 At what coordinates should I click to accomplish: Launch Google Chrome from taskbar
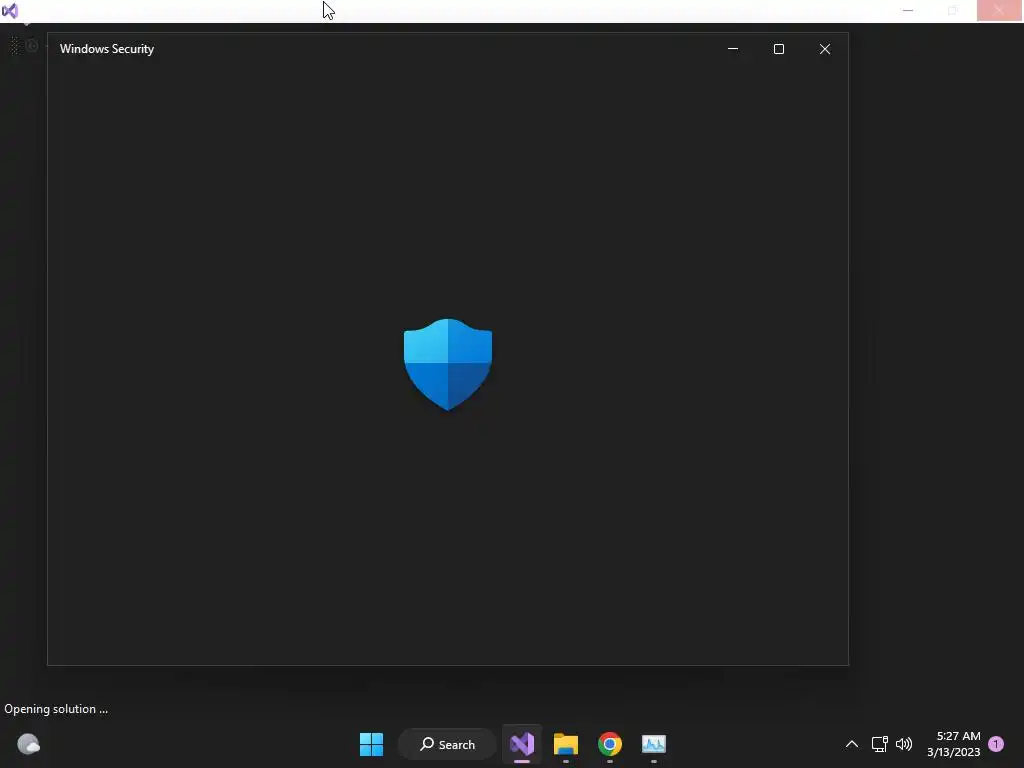coord(609,744)
